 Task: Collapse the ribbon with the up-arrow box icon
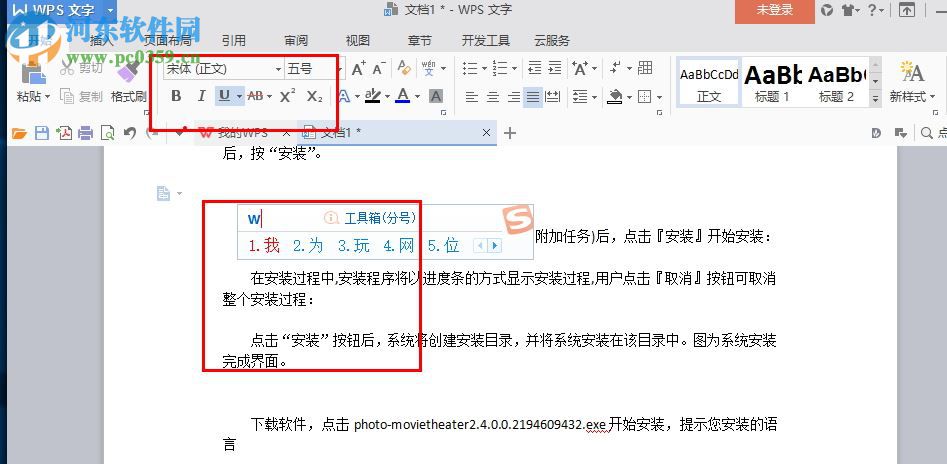pos(907,10)
